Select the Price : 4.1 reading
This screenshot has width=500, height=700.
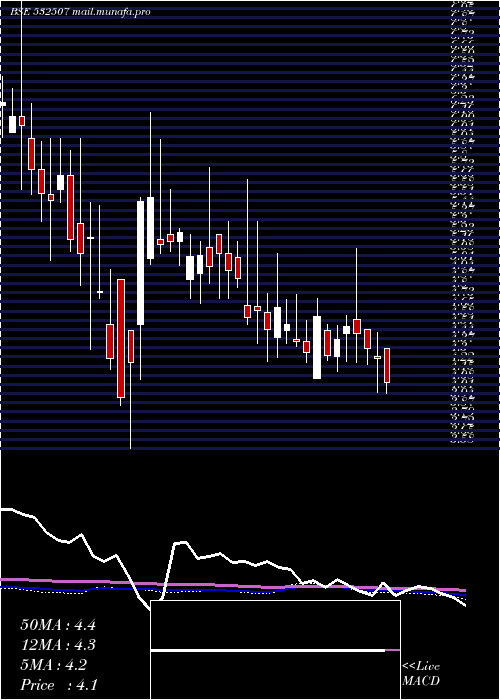(x=58, y=685)
